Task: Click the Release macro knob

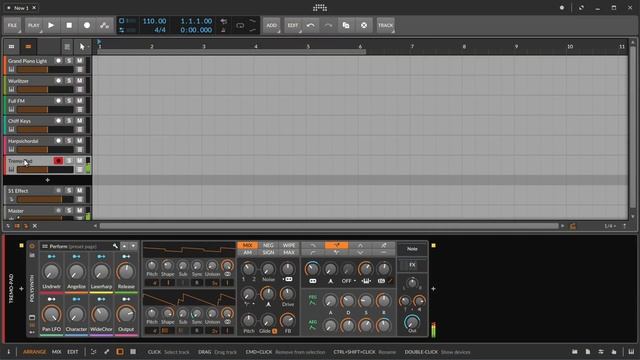Action: [x=126, y=272]
